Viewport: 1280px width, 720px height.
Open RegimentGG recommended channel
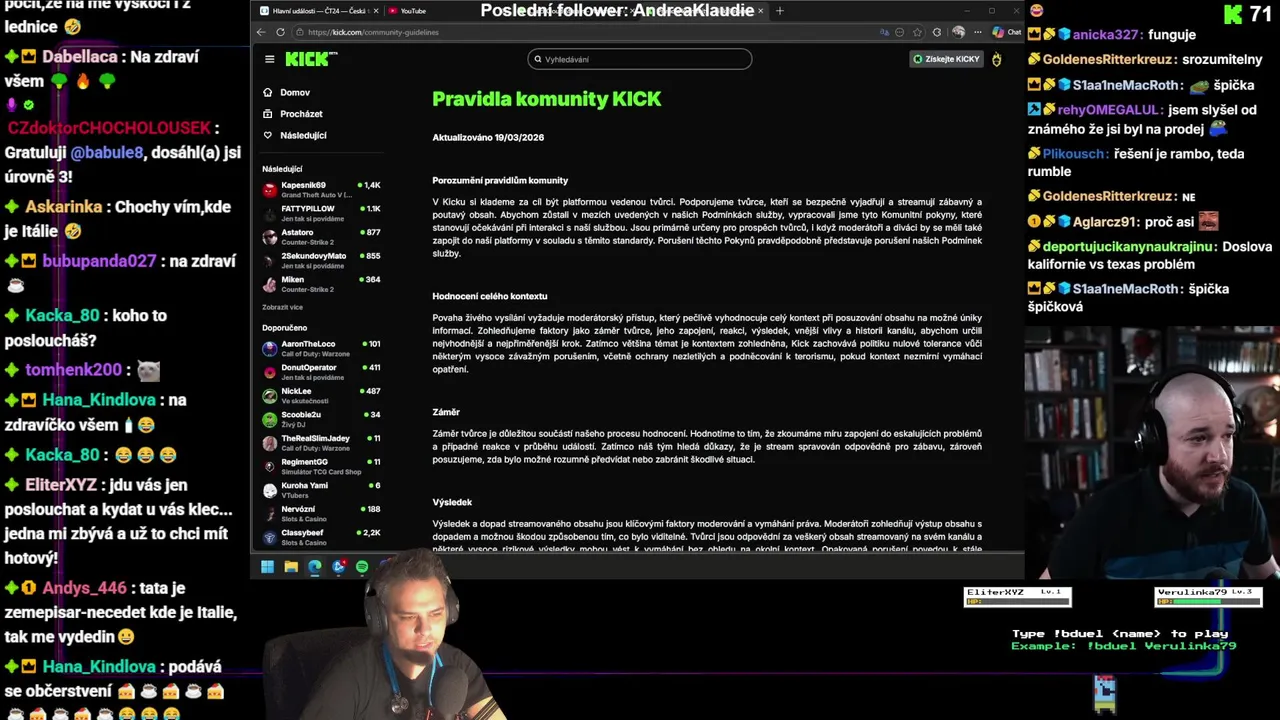point(321,466)
